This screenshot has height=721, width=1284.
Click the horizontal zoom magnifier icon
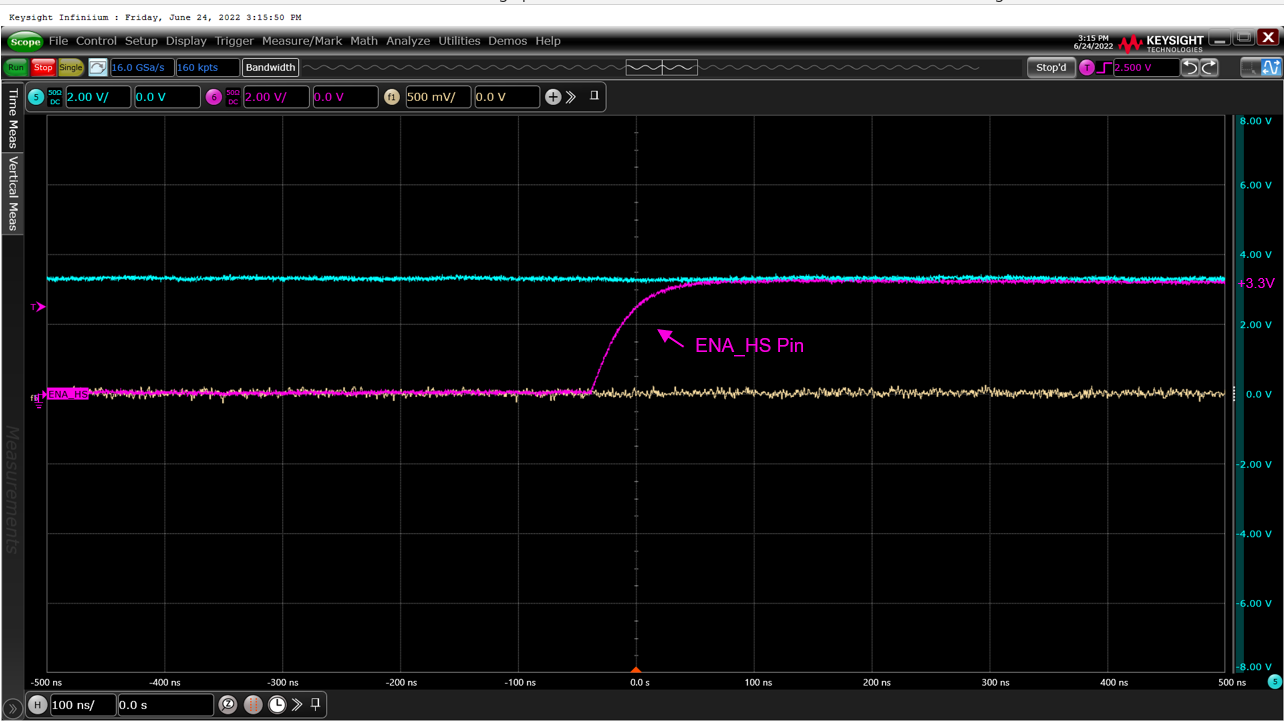[x=228, y=705]
